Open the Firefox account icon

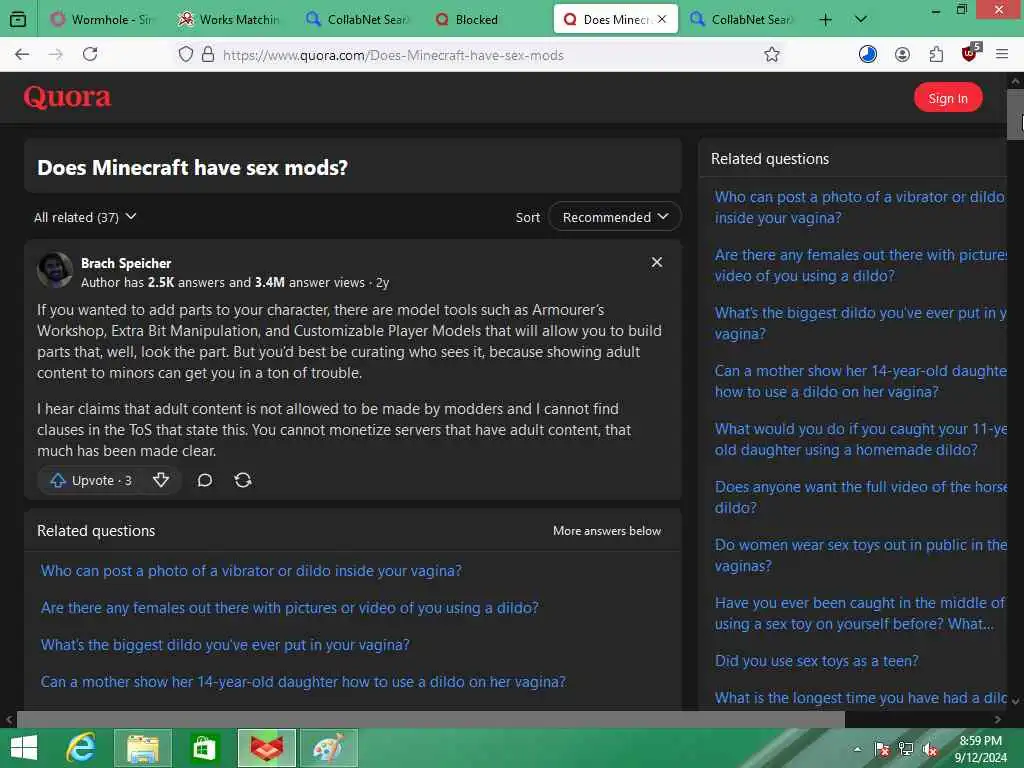coord(903,54)
